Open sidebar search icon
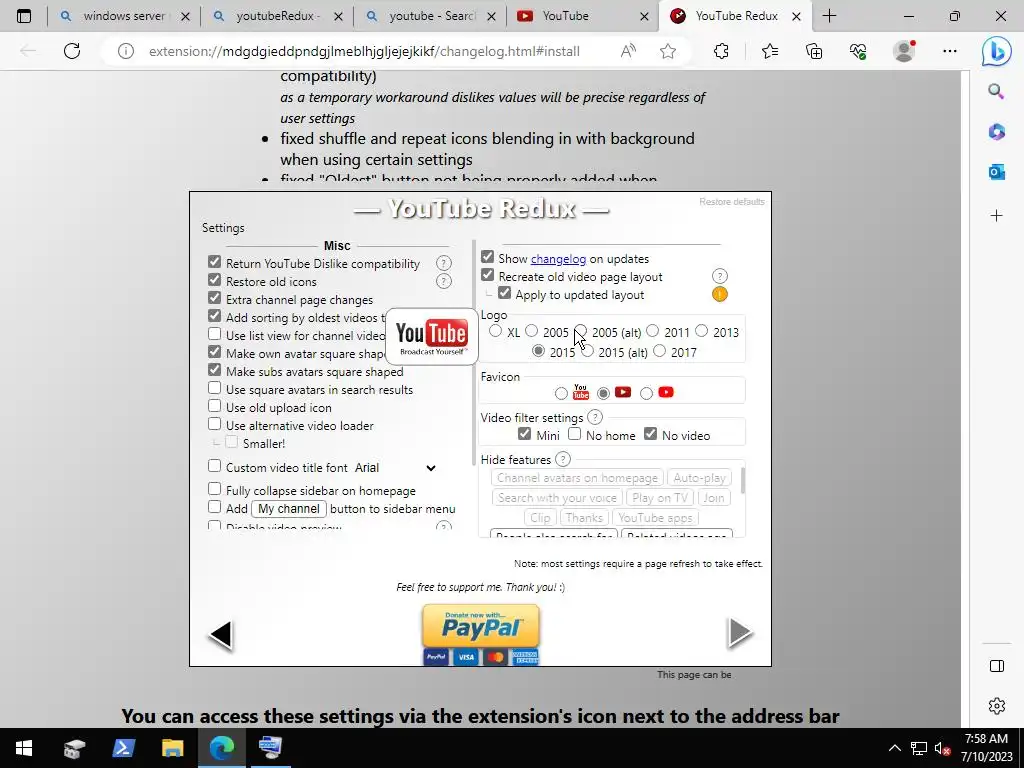Screen dimensions: 1024x768 997,91
